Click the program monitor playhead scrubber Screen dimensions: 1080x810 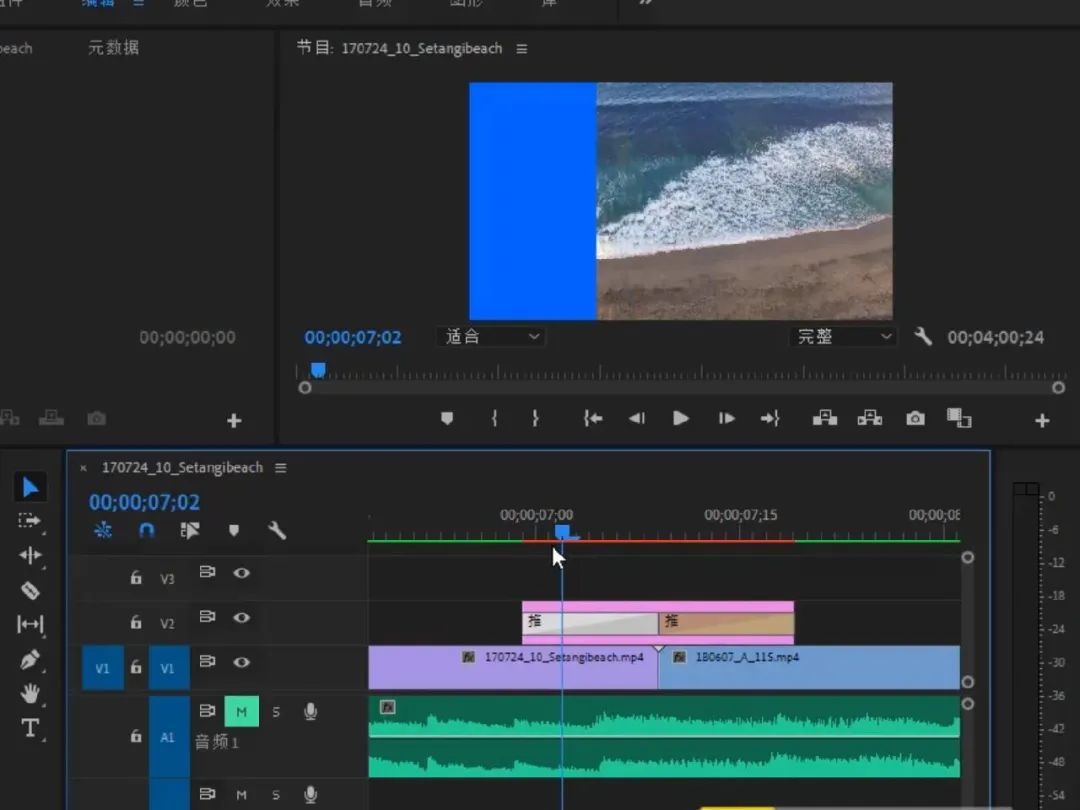pos(318,370)
